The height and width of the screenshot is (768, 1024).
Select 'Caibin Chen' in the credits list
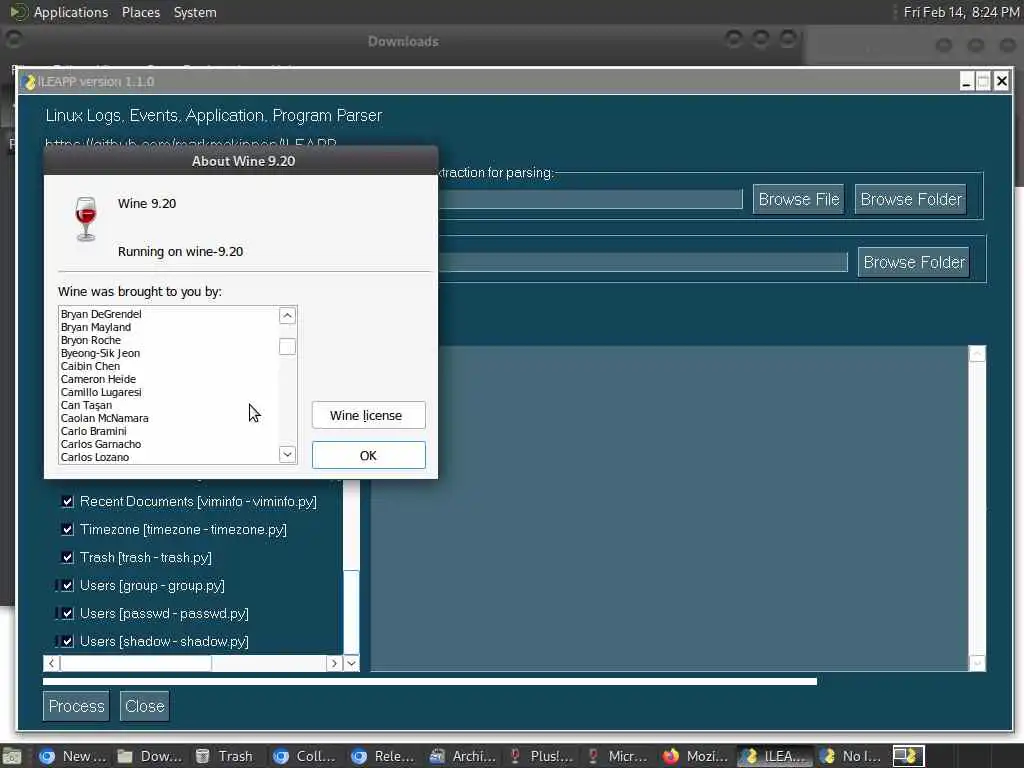pos(90,366)
